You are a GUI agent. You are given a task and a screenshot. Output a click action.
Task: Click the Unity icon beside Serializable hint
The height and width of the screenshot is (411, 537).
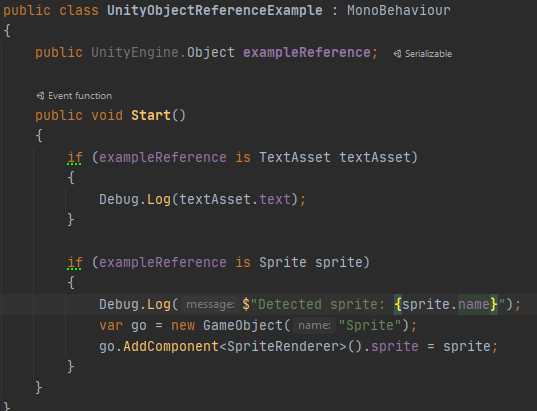(x=397, y=54)
